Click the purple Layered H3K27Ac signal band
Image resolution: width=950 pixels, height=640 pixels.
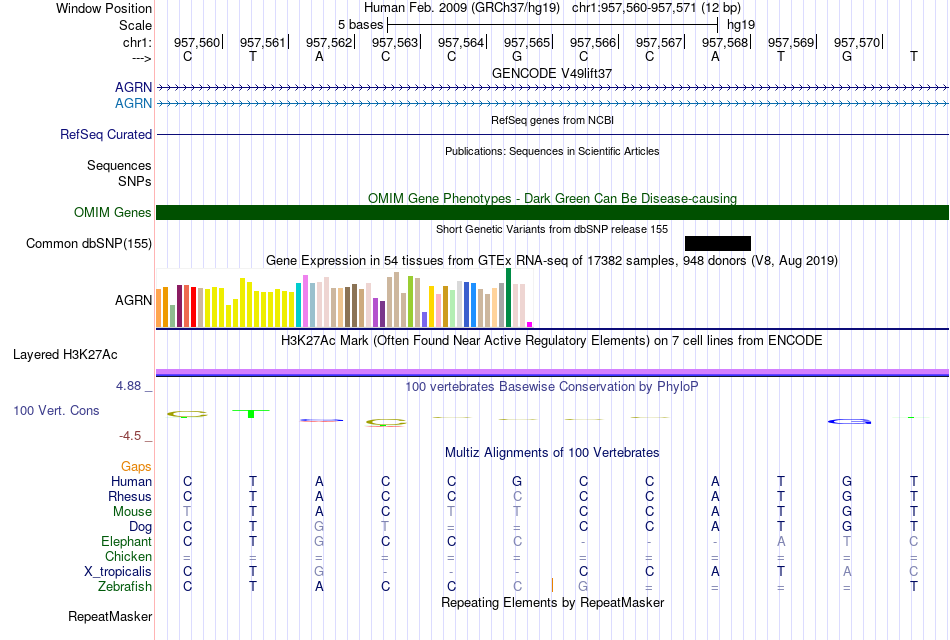[552, 372]
